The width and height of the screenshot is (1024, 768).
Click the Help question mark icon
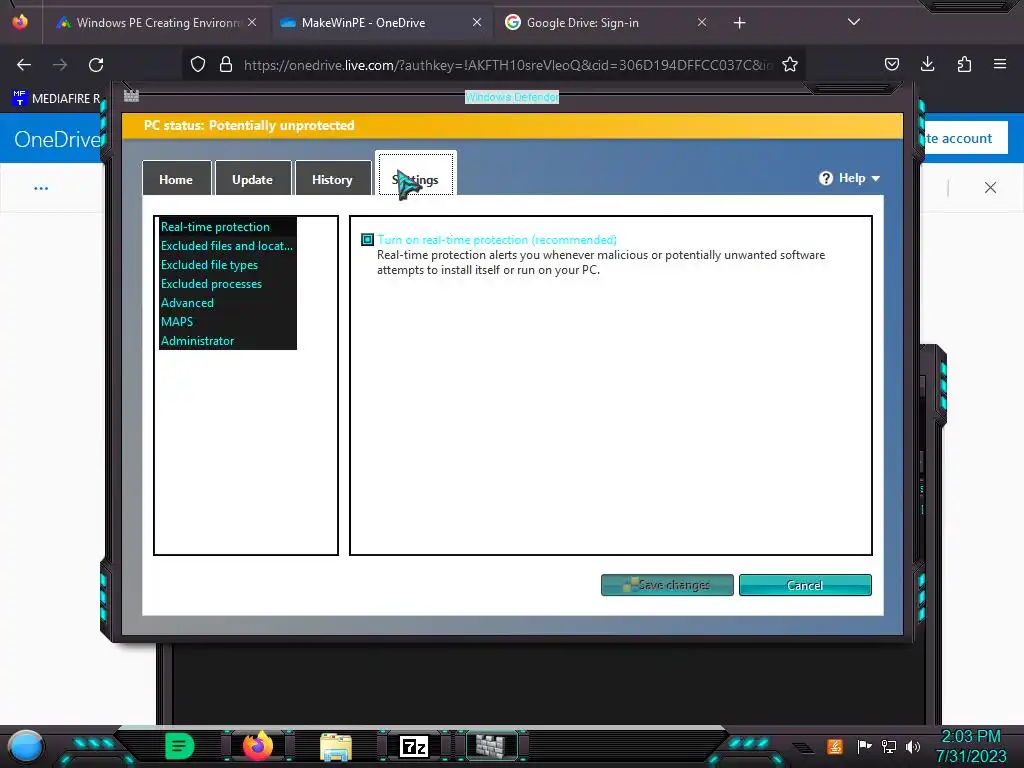(x=826, y=178)
